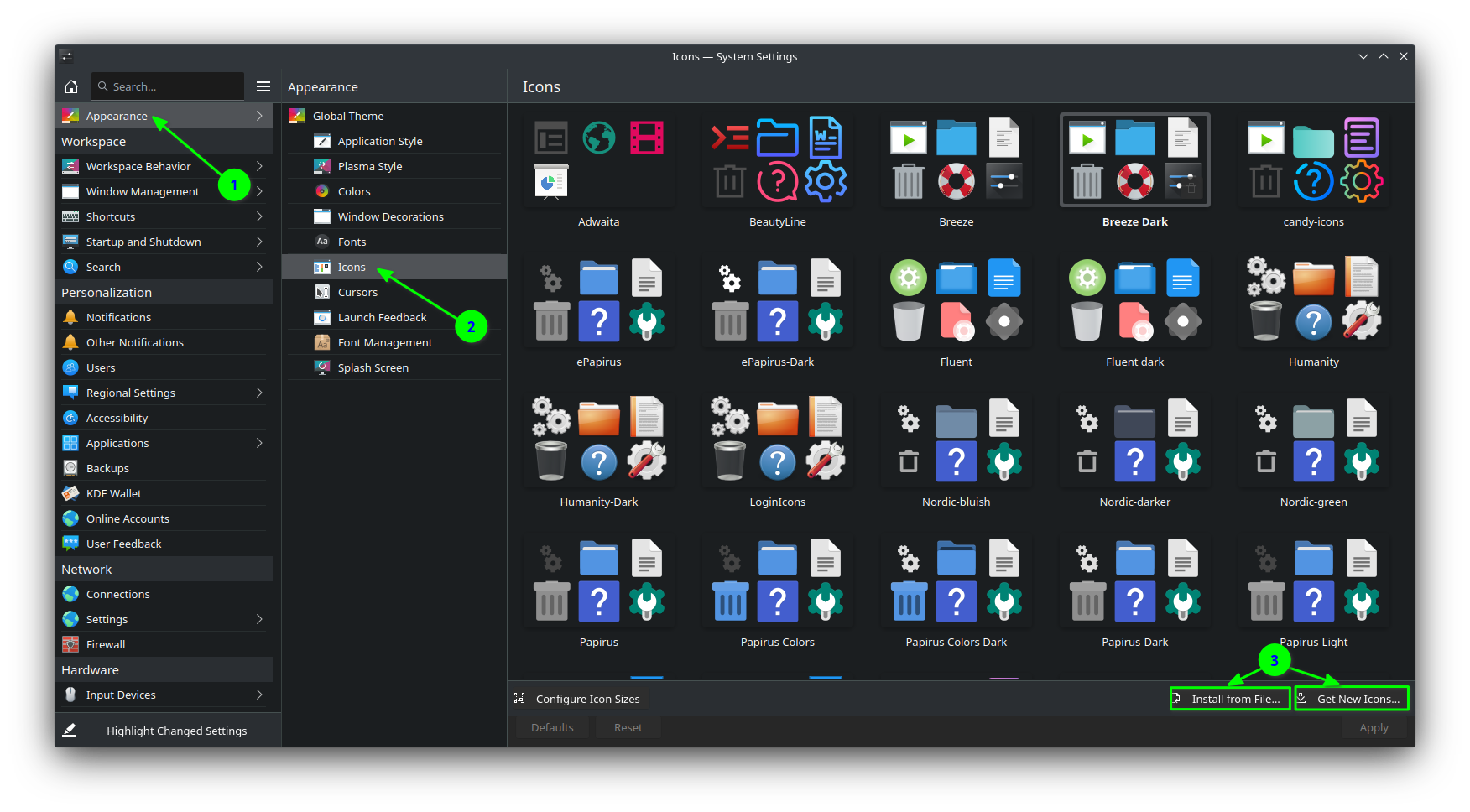
Task: Expand the Applications chevron
Action: coord(259,443)
